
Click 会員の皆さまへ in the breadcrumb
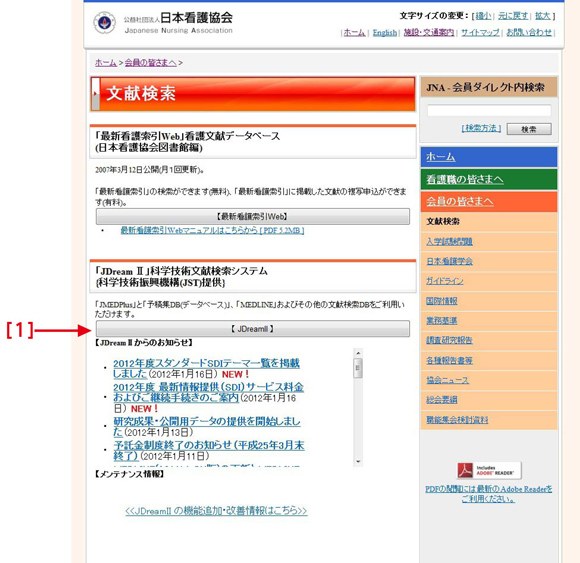tap(151, 63)
